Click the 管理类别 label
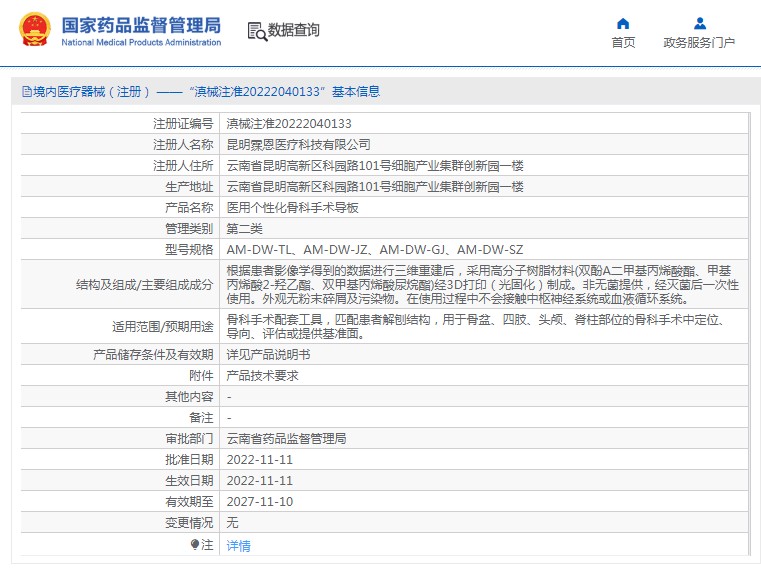 [189, 229]
